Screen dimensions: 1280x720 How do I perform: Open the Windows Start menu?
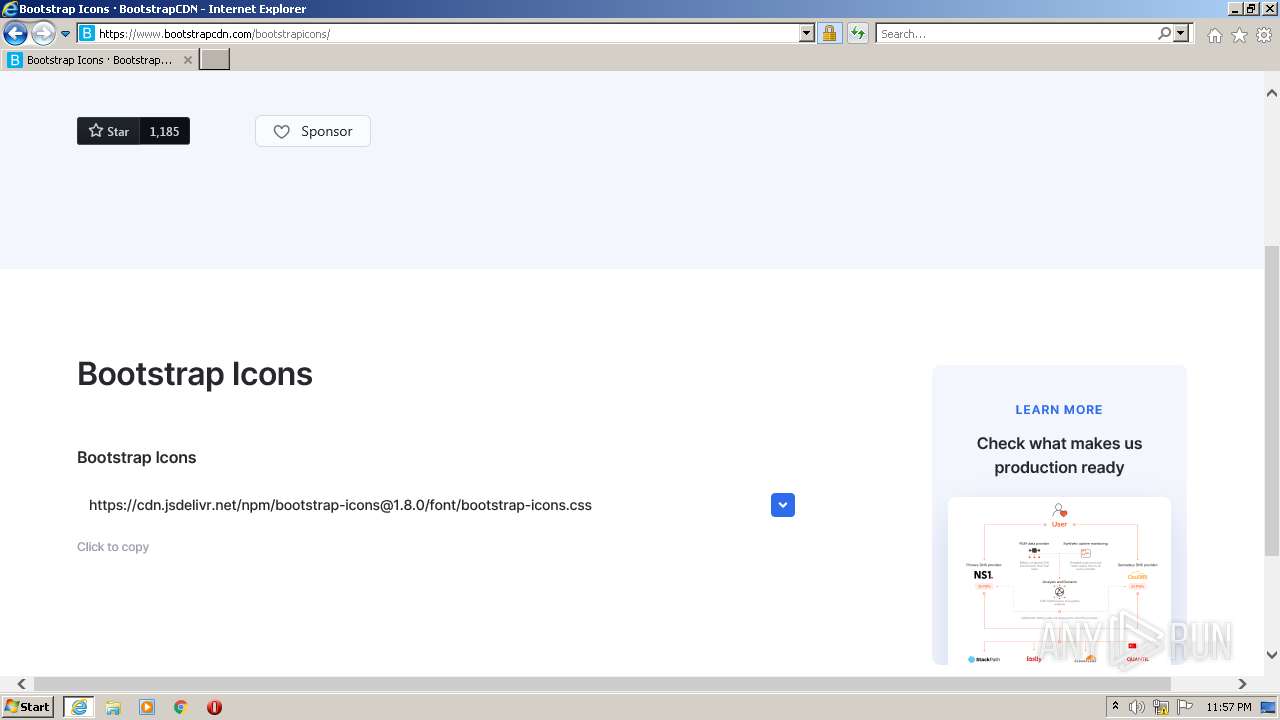(x=27, y=707)
